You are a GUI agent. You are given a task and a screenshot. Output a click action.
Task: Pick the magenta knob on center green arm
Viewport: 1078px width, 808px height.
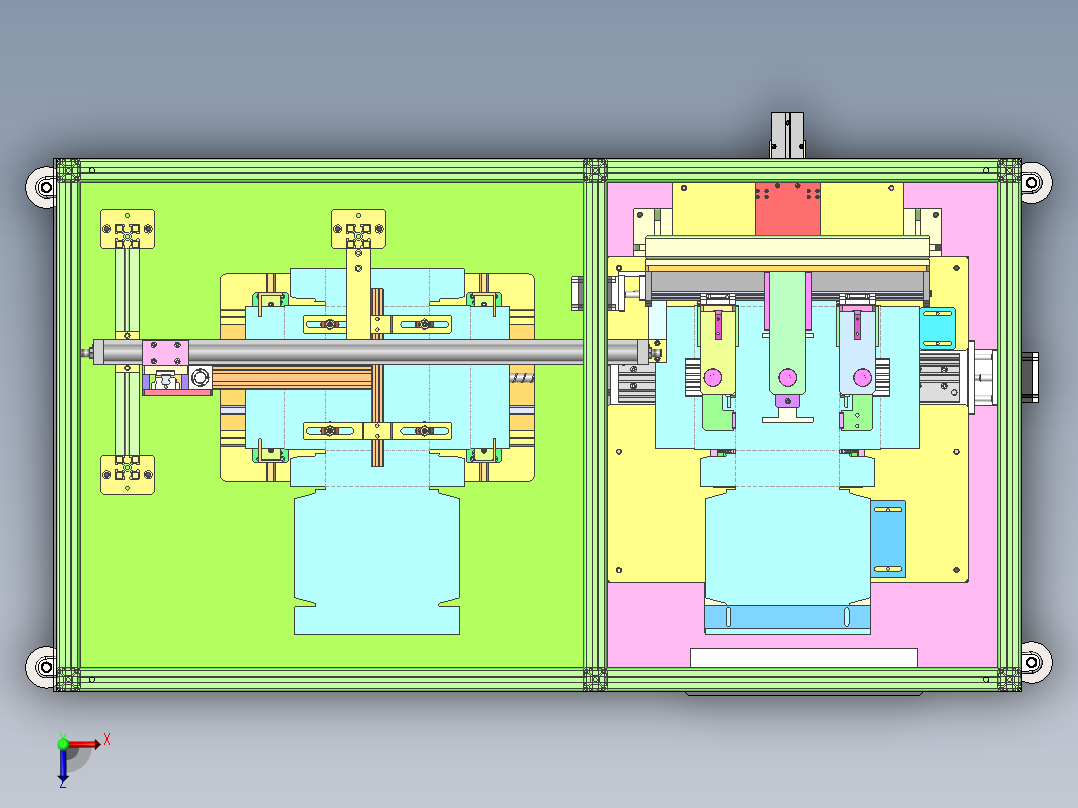coord(787,378)
